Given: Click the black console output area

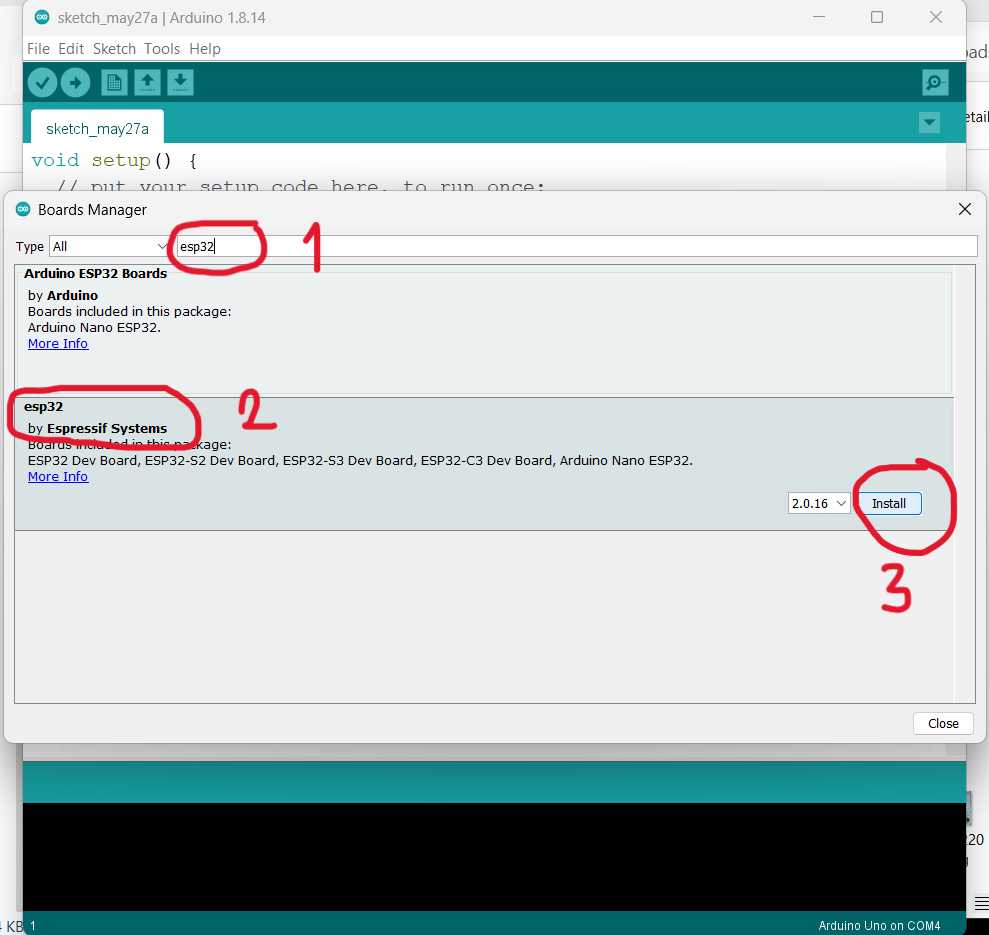Looking at the screenshot, I should pyautogui.click(x=494, y=857).
